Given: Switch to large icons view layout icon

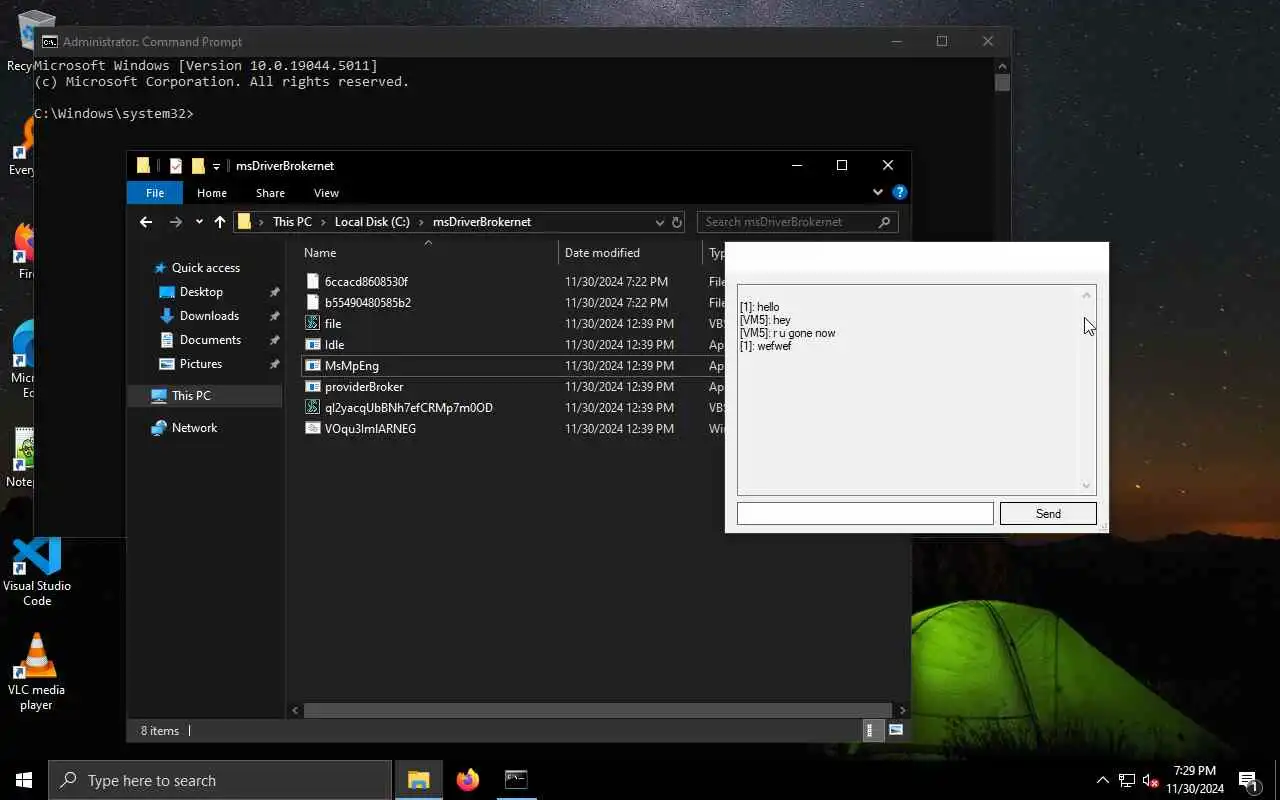Looking at the screenshot, I should (896, 731).
